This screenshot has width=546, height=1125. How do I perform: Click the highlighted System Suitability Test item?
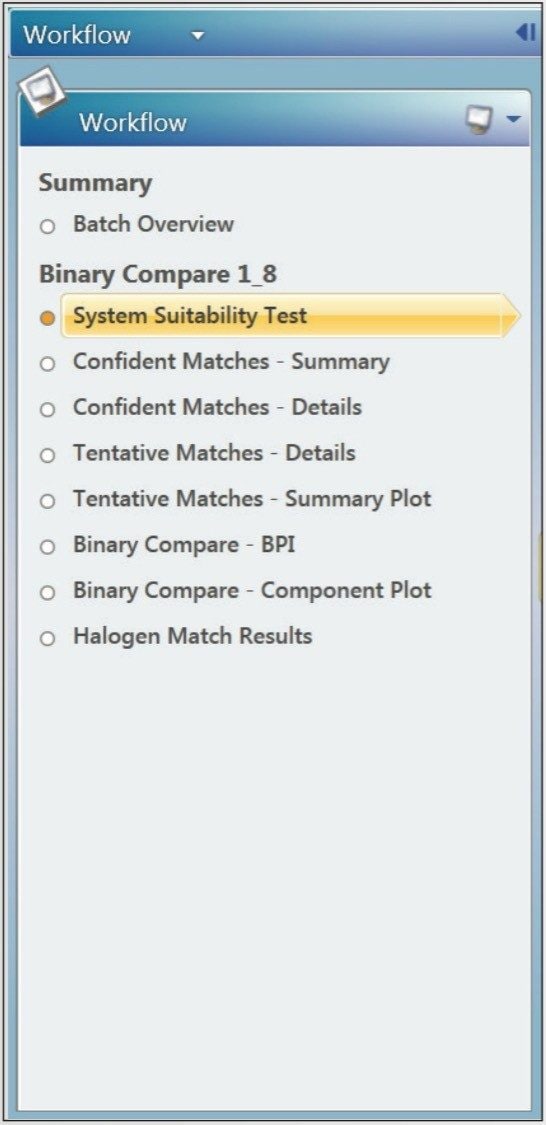(x=291, y=316)
